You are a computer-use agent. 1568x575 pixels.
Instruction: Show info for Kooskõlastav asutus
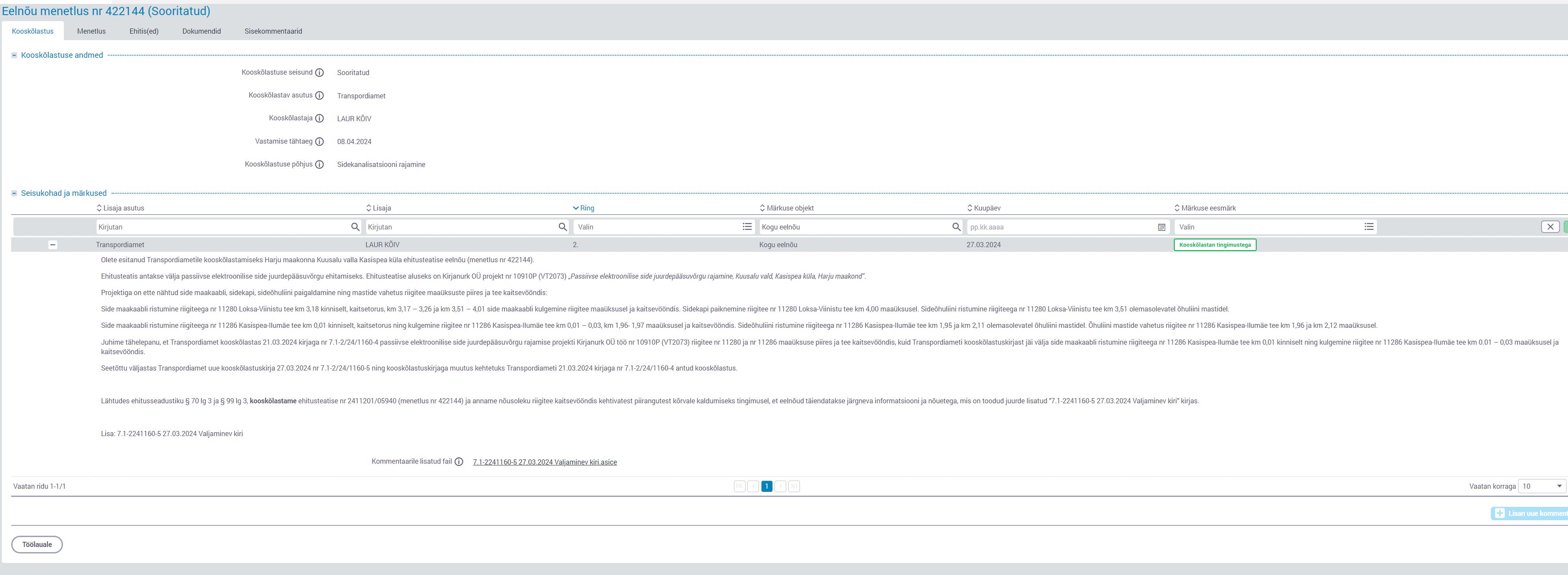(320, 96)
